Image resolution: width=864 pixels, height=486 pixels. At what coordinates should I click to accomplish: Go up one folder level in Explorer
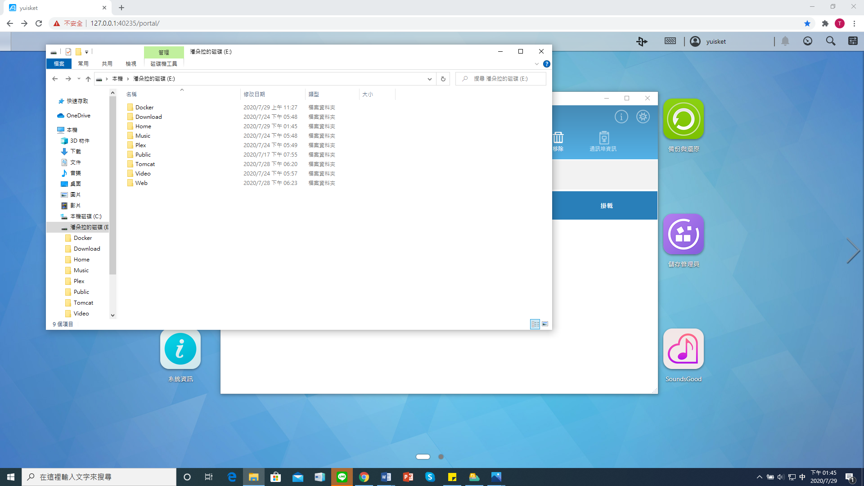click(x=88, y=79)
